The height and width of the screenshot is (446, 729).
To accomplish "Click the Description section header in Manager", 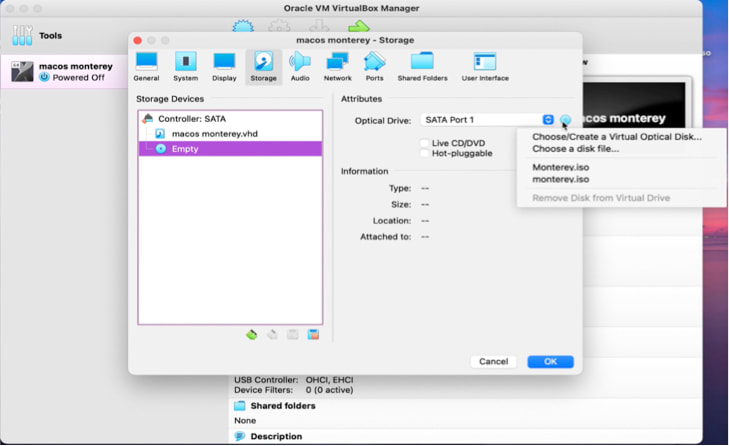I will pyautogui.click(x=276, y=436).
